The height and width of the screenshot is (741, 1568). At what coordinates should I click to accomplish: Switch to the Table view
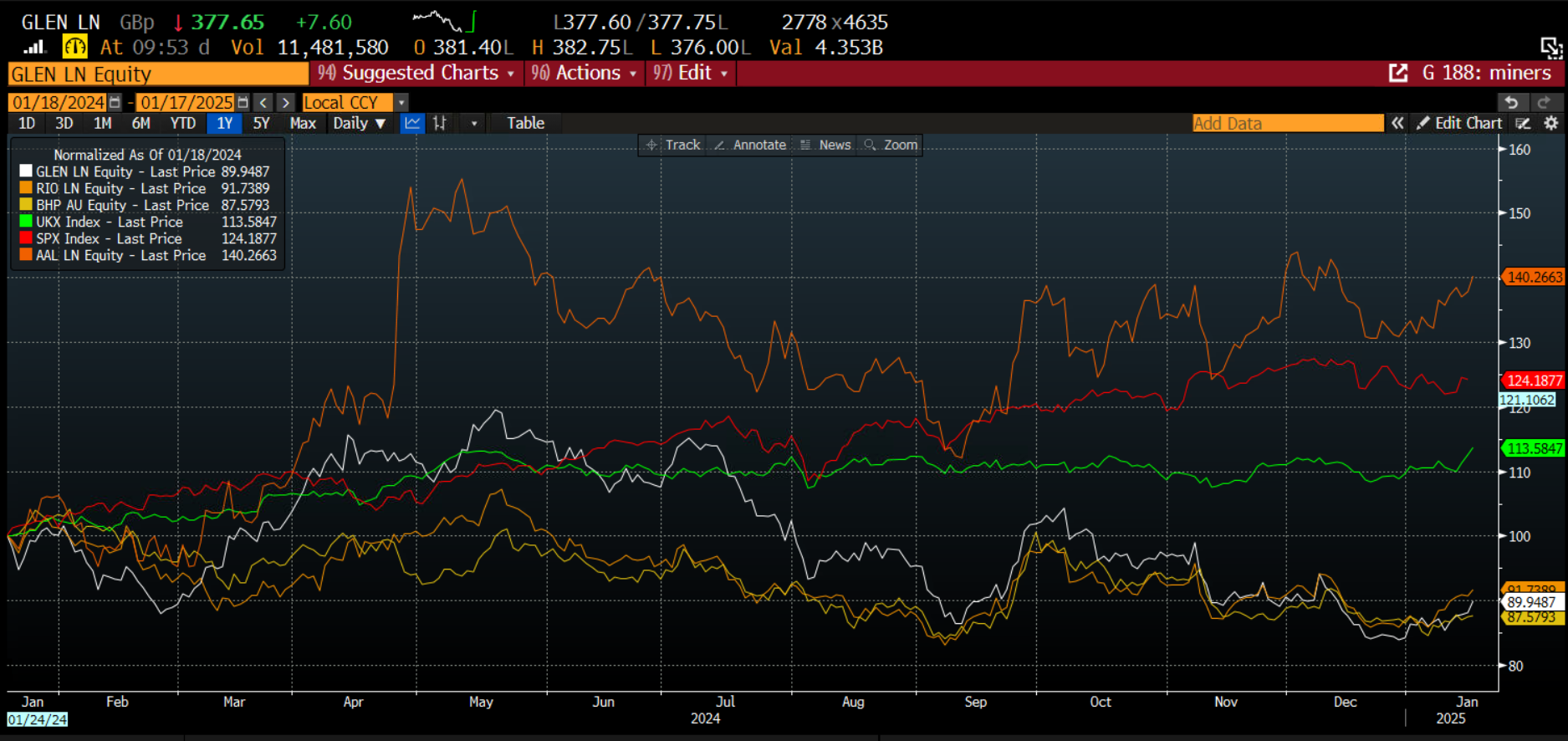[525, 123]
